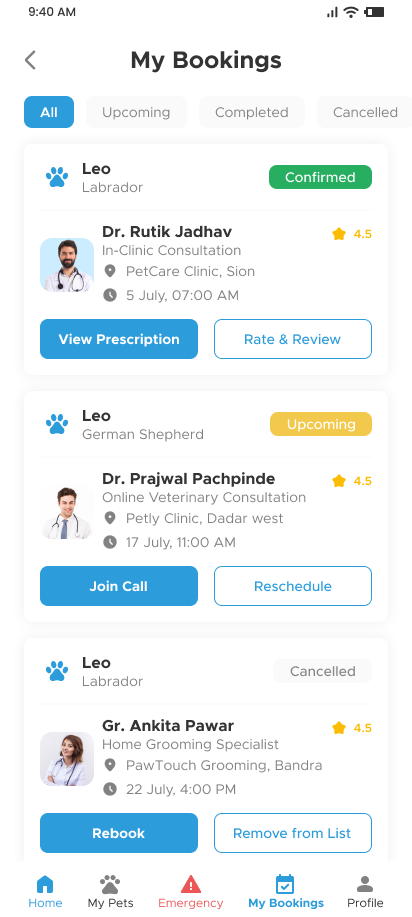The image size is (412, 917).
Task: Select the Cancelled filter chip
Action: [x=365, y=112]
